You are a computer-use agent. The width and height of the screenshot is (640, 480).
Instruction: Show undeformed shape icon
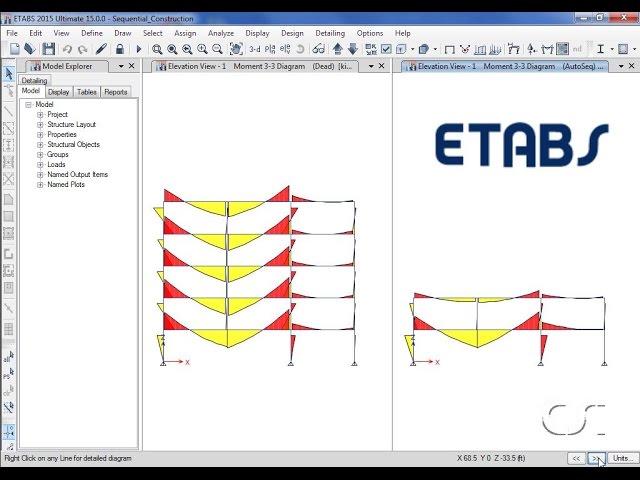click(x=449, y=49)
